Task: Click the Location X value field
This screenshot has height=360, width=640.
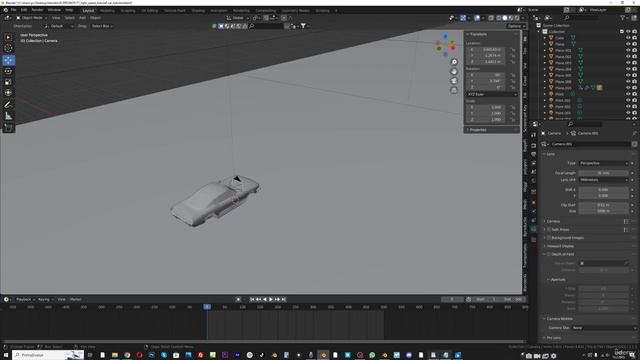Action: [x=487, y=49]
